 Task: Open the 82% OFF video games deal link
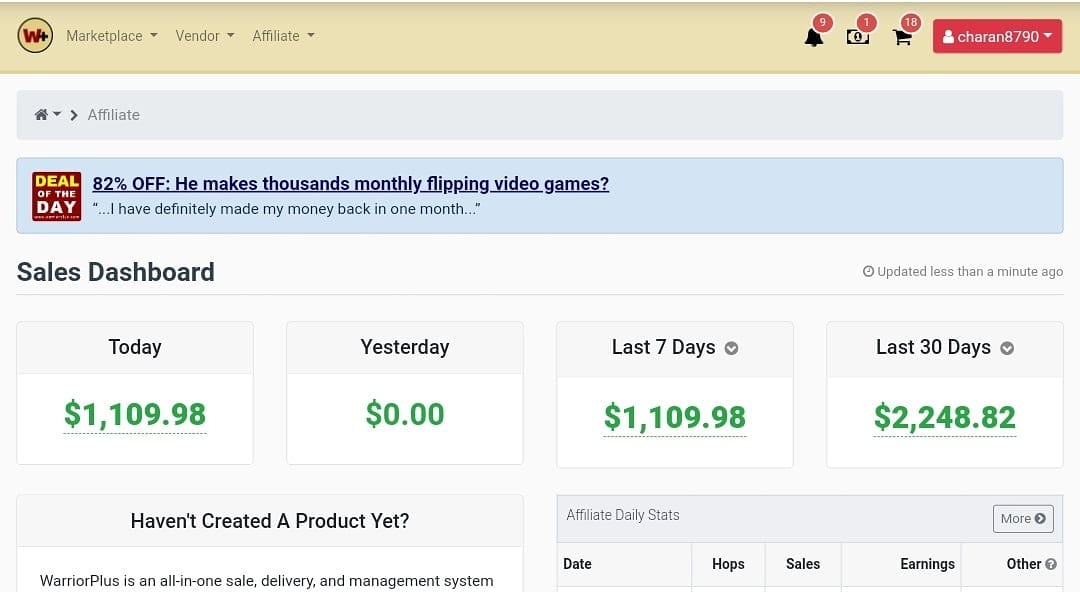(351, 183)
